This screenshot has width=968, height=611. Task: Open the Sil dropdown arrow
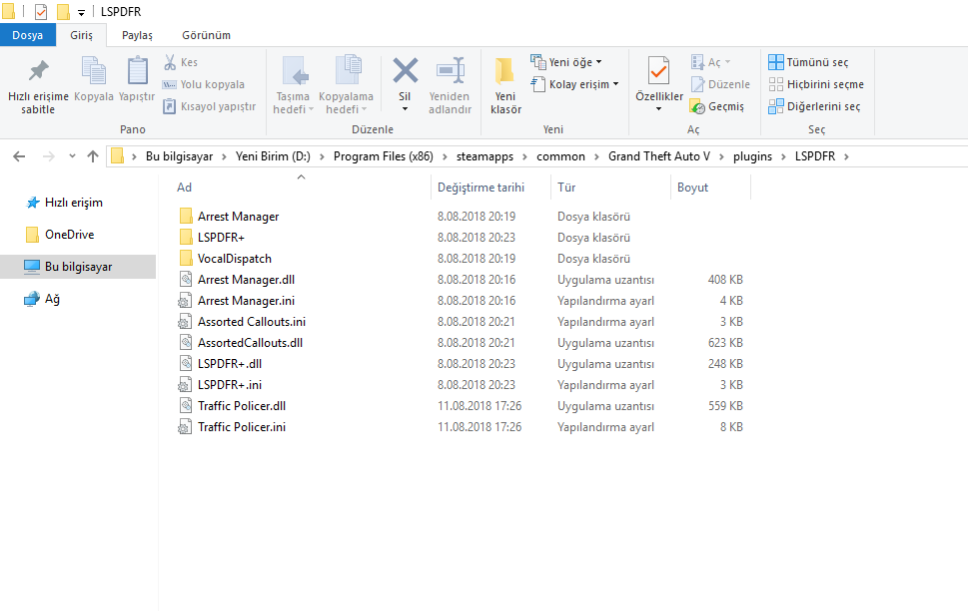(405, 109)
